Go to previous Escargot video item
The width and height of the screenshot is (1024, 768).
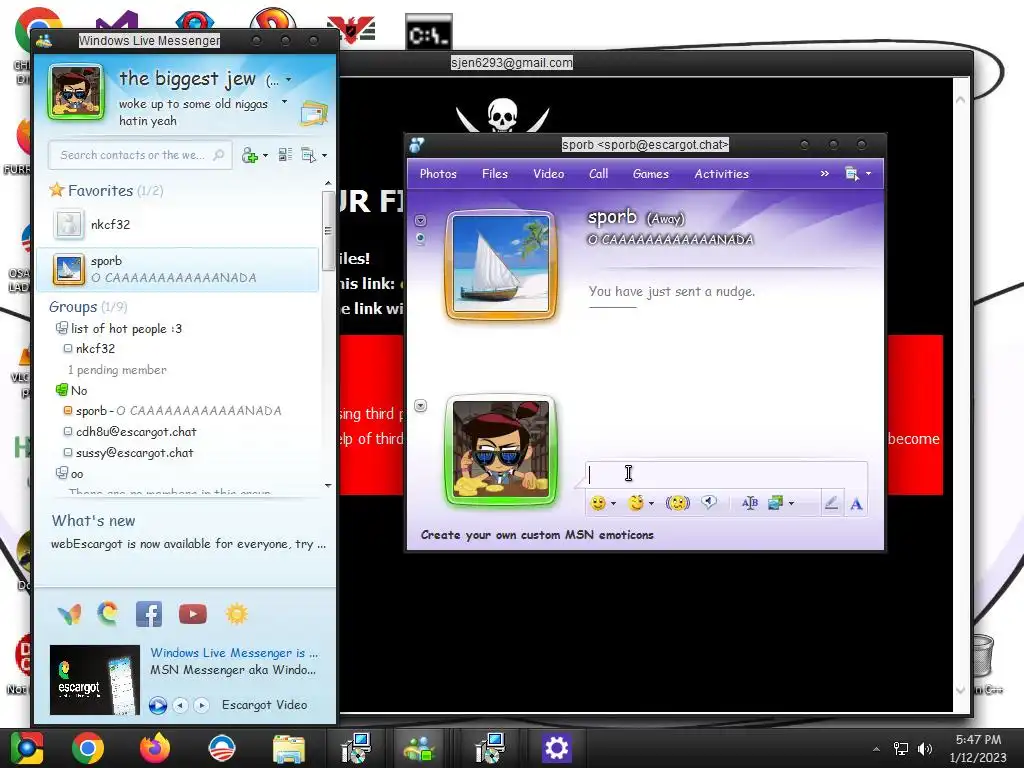pos(181,705)
